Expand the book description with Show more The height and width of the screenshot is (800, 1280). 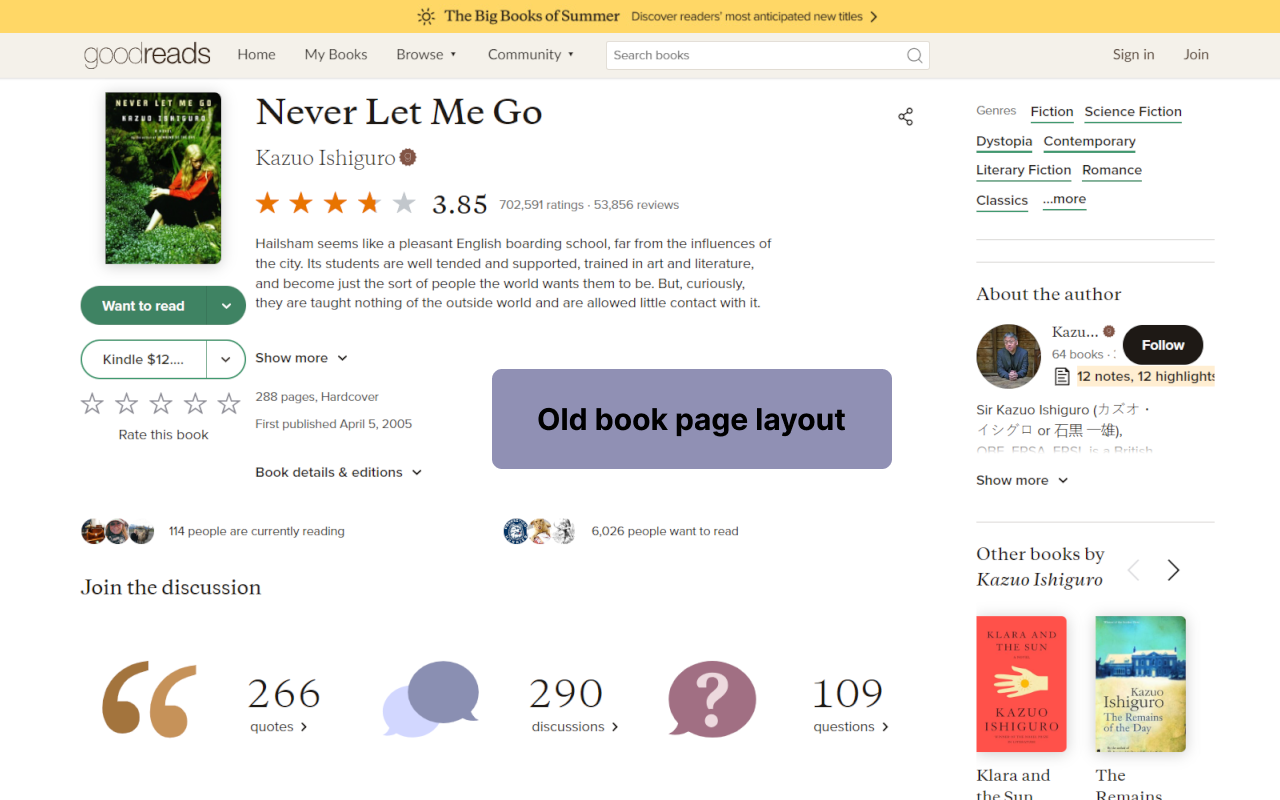click(x=301, y=358)
